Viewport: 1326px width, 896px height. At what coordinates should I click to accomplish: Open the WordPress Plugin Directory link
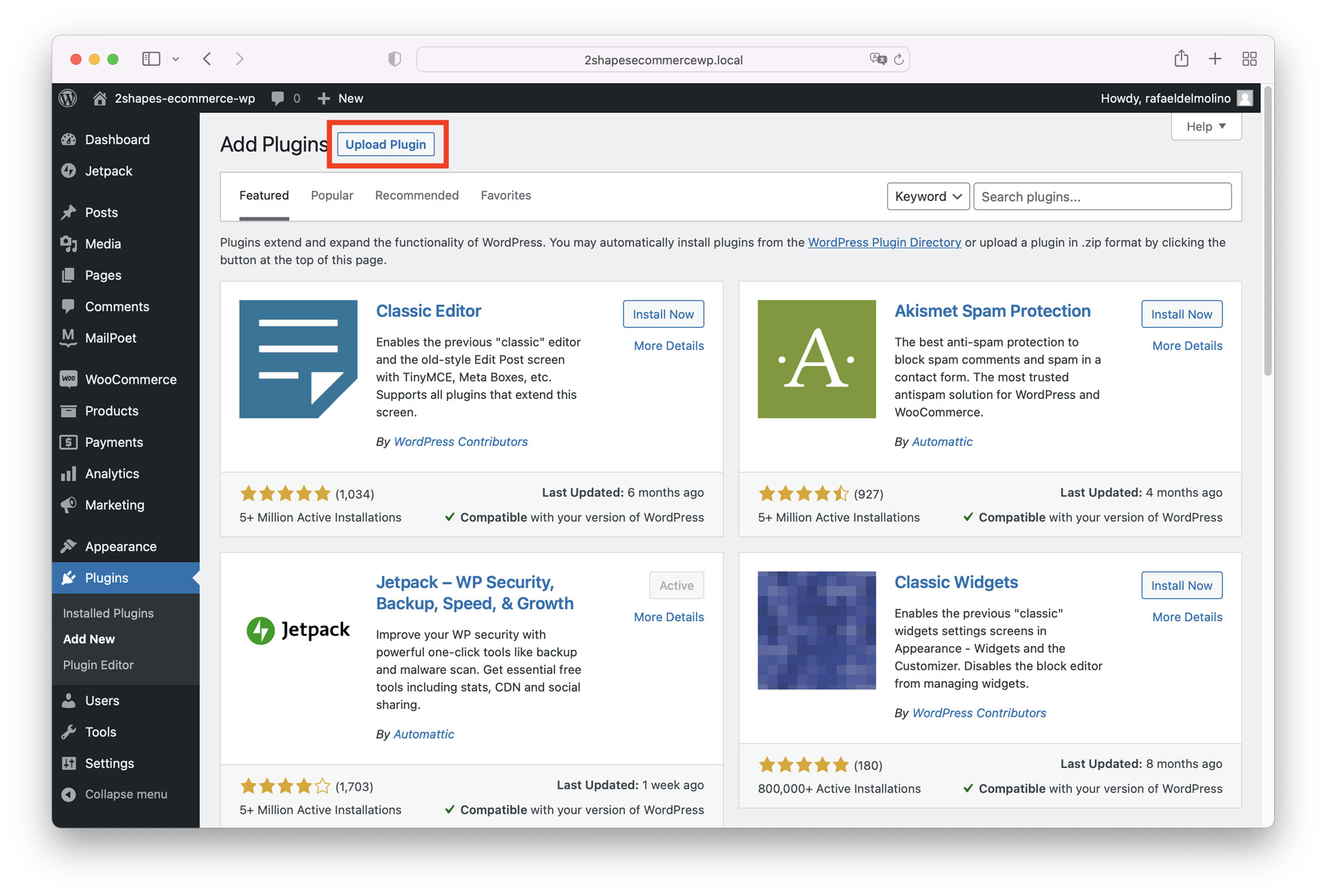(x=884, y=242)
